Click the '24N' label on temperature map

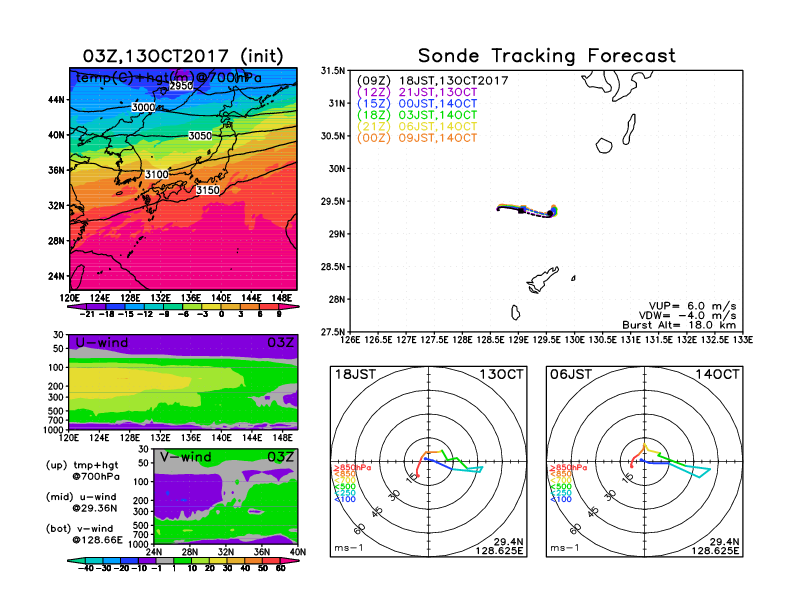tap(56, 276)
